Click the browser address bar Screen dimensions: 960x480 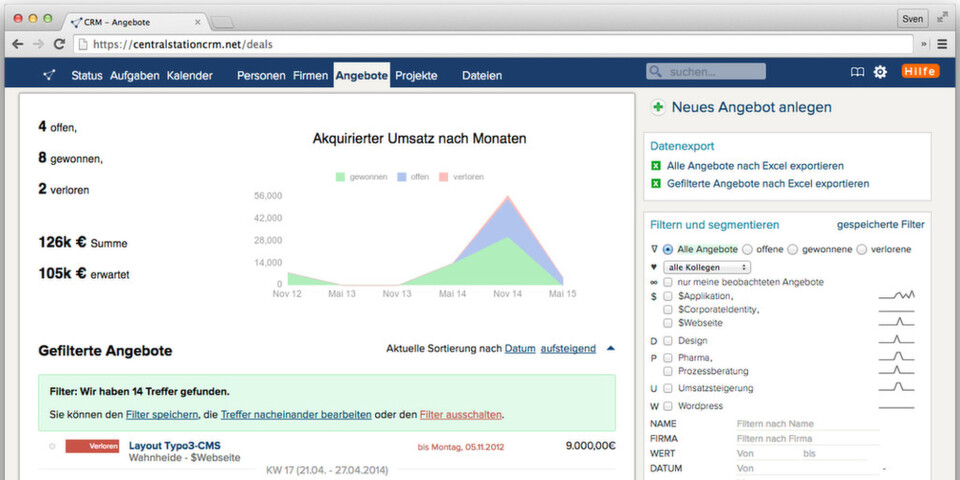(x=493, y=44)
